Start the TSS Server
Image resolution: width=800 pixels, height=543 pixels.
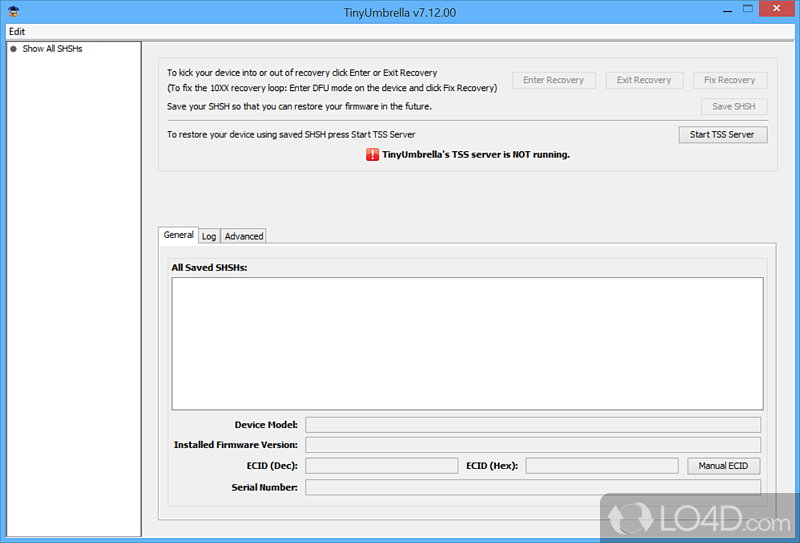[722, 135]
